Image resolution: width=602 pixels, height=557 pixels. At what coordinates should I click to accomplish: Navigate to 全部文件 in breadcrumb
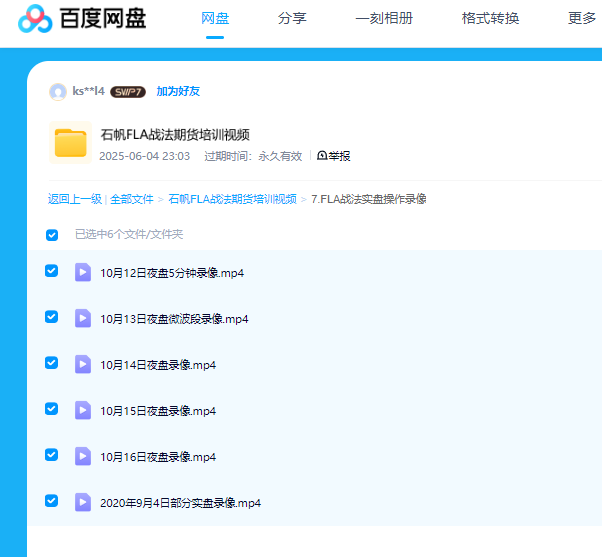point(132,199)
